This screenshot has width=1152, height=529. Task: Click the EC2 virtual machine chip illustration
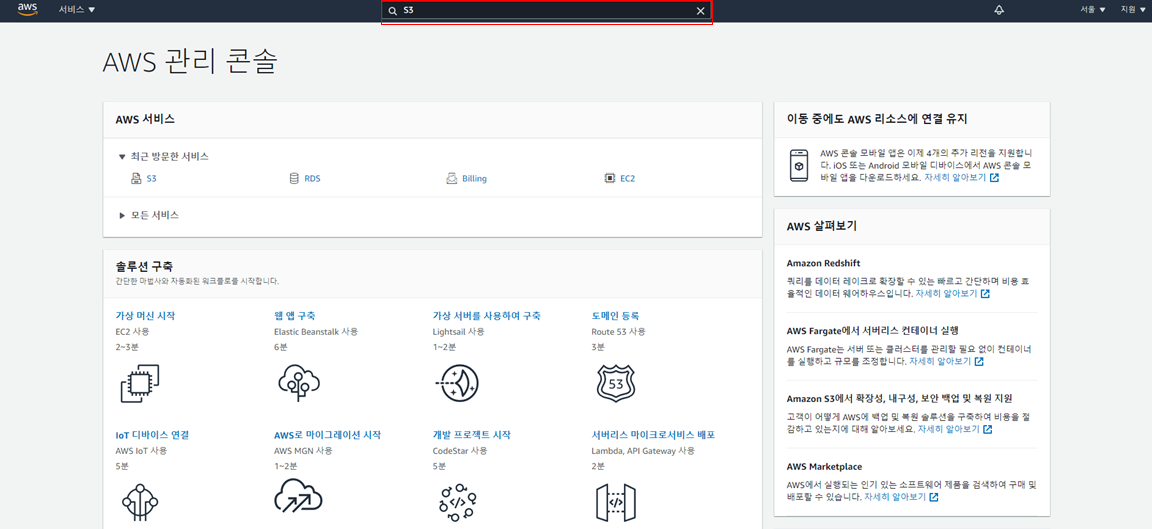(139, 383)
